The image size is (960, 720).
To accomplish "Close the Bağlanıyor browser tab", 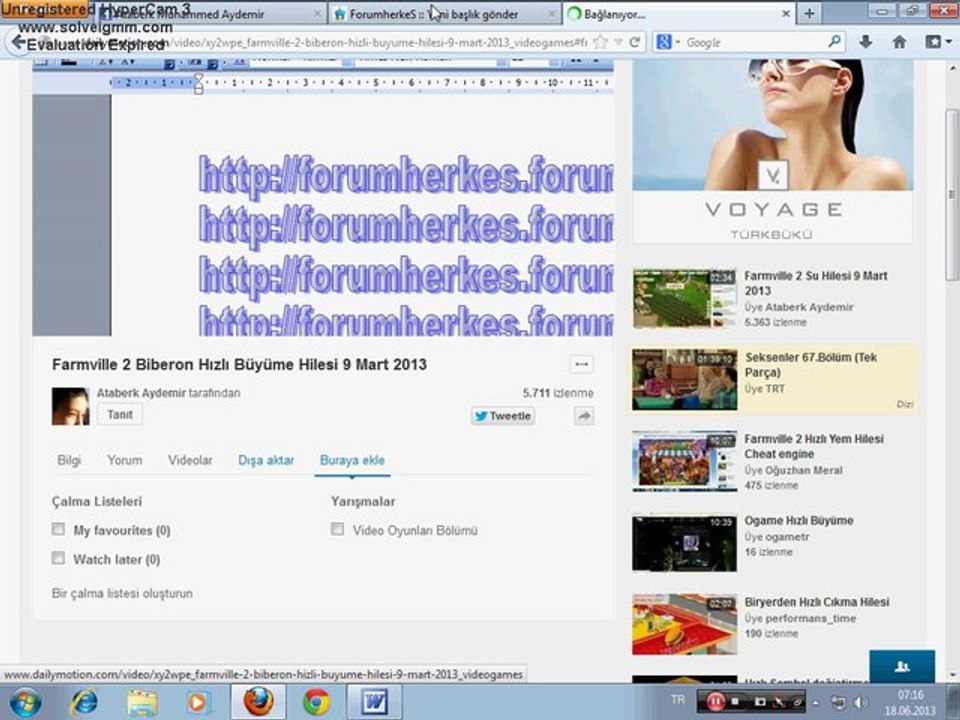I will [786, 13].
